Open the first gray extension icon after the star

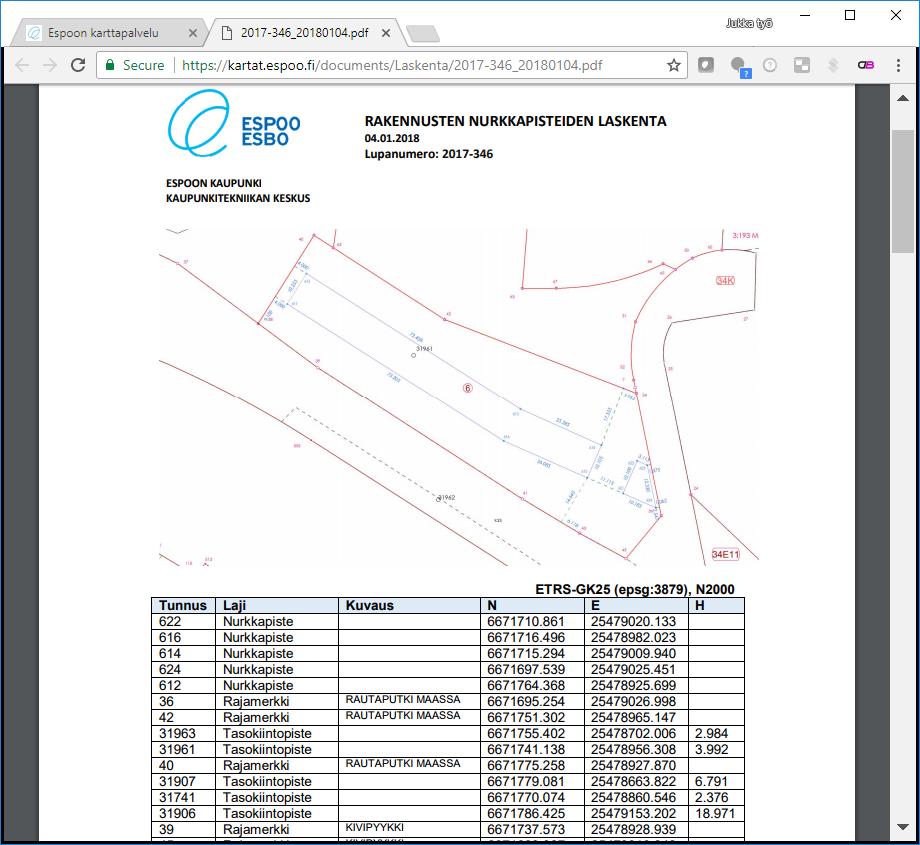coord(706,65)
